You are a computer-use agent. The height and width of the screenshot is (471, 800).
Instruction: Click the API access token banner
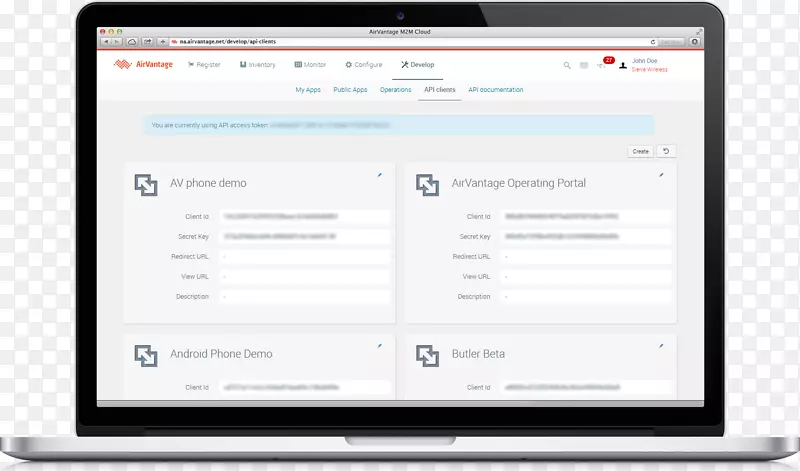coord(399,126)
